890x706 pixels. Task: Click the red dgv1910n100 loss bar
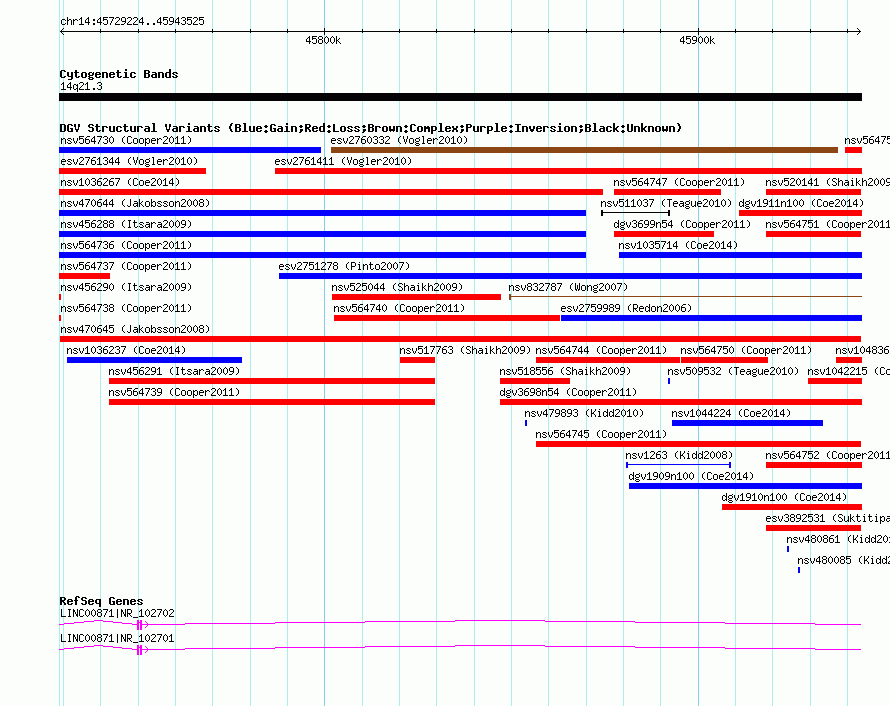click(x=792, y=507)
